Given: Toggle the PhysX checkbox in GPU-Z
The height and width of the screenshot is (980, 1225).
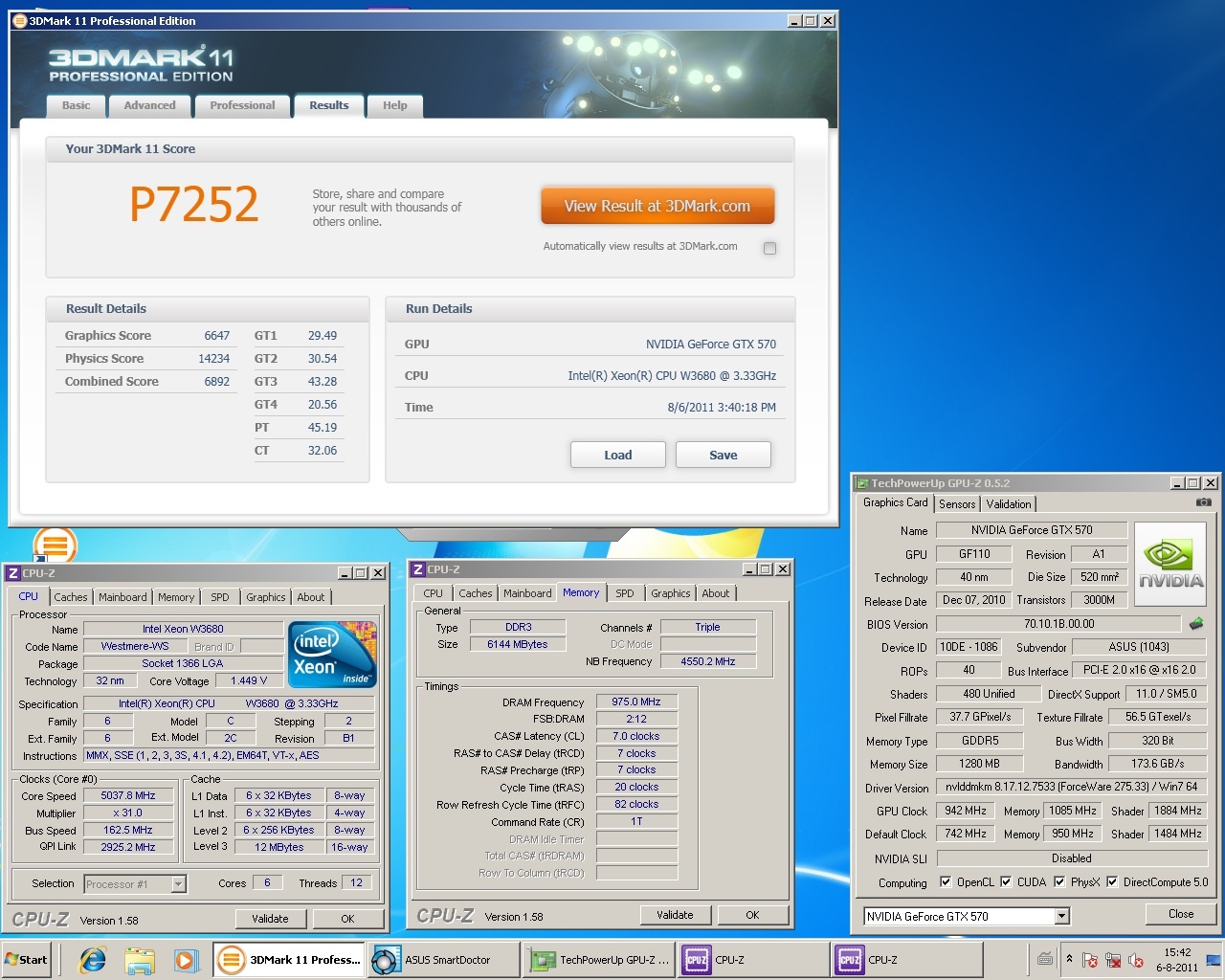Looking at the screenshot, I should coord(1059,882).
